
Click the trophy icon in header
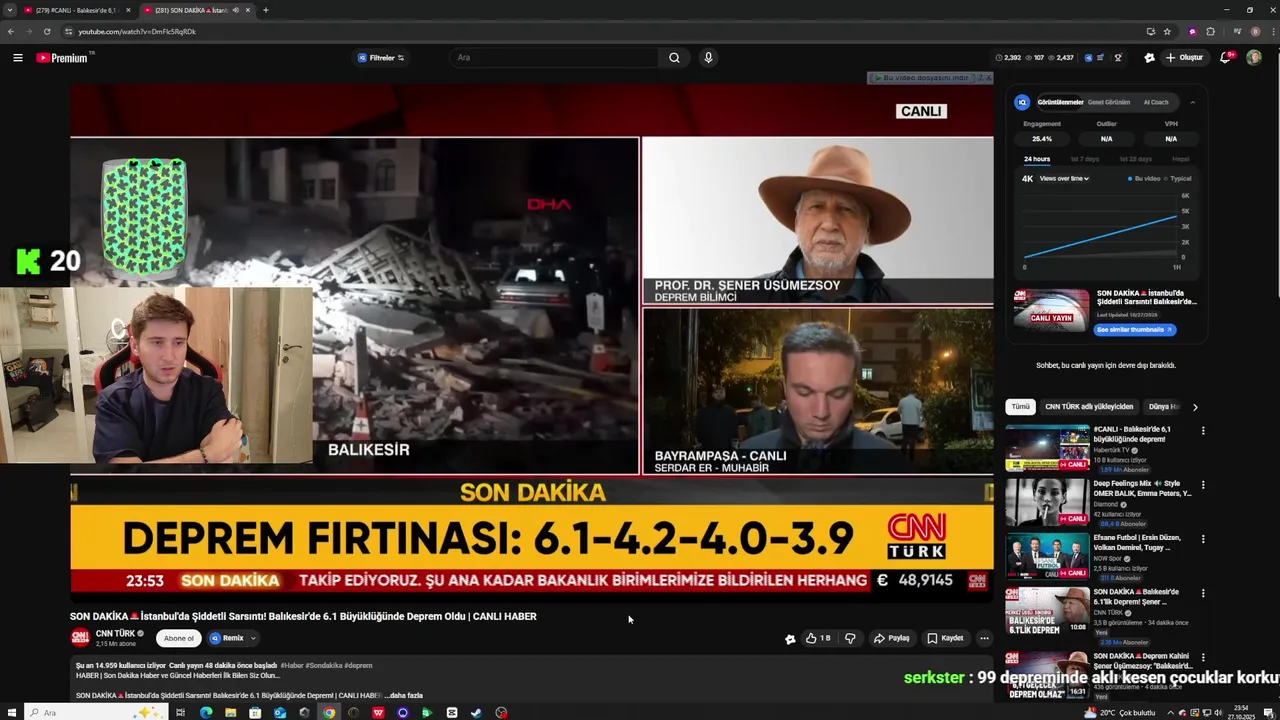(x=1118, y=58)
